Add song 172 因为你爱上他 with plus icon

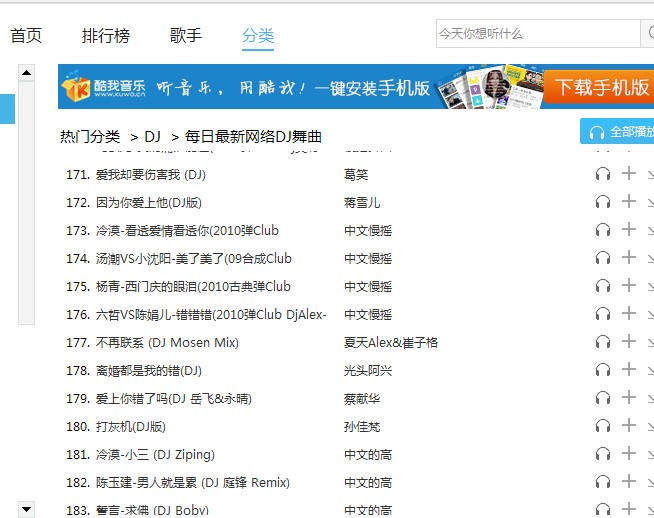point(629,202)
